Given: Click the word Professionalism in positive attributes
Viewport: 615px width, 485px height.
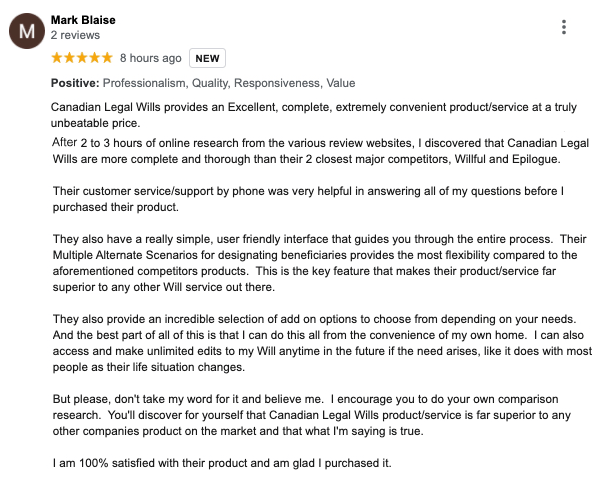Looking at the screenshot, I should (145, 83).
